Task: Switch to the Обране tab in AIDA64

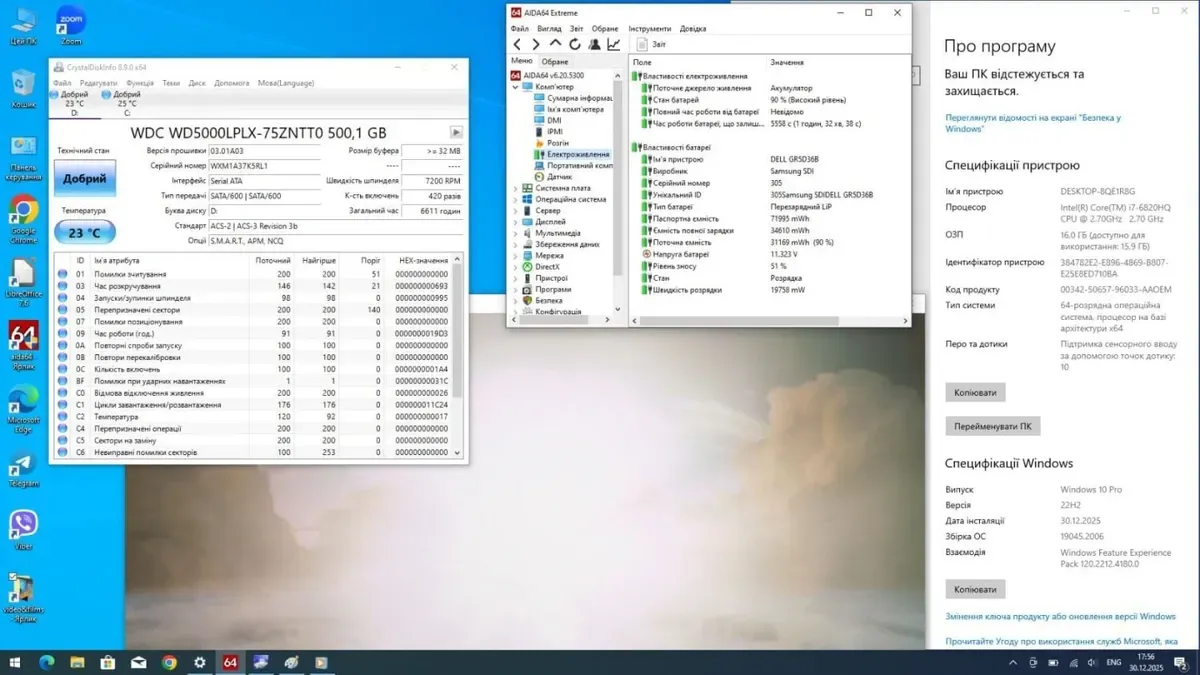Action: pos(555,61)
